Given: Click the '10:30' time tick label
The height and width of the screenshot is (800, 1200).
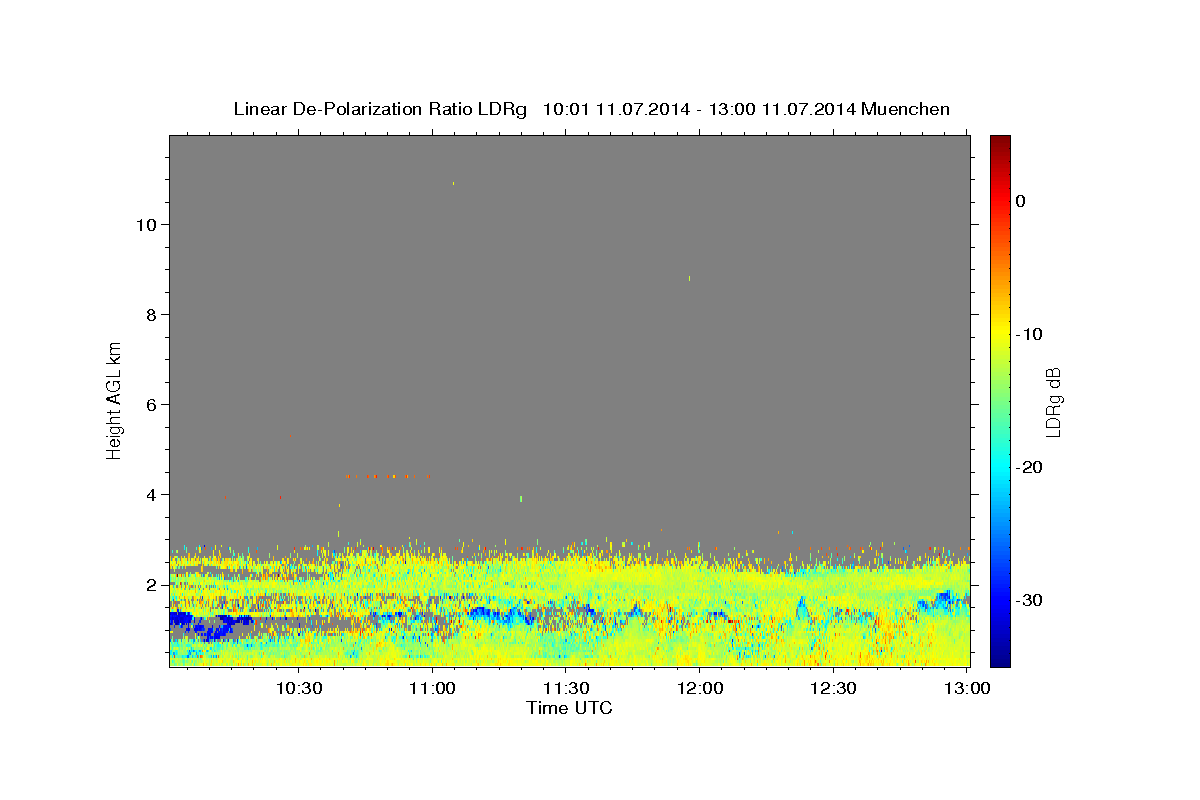Looking at the screenshot, I should pos(298,688).
